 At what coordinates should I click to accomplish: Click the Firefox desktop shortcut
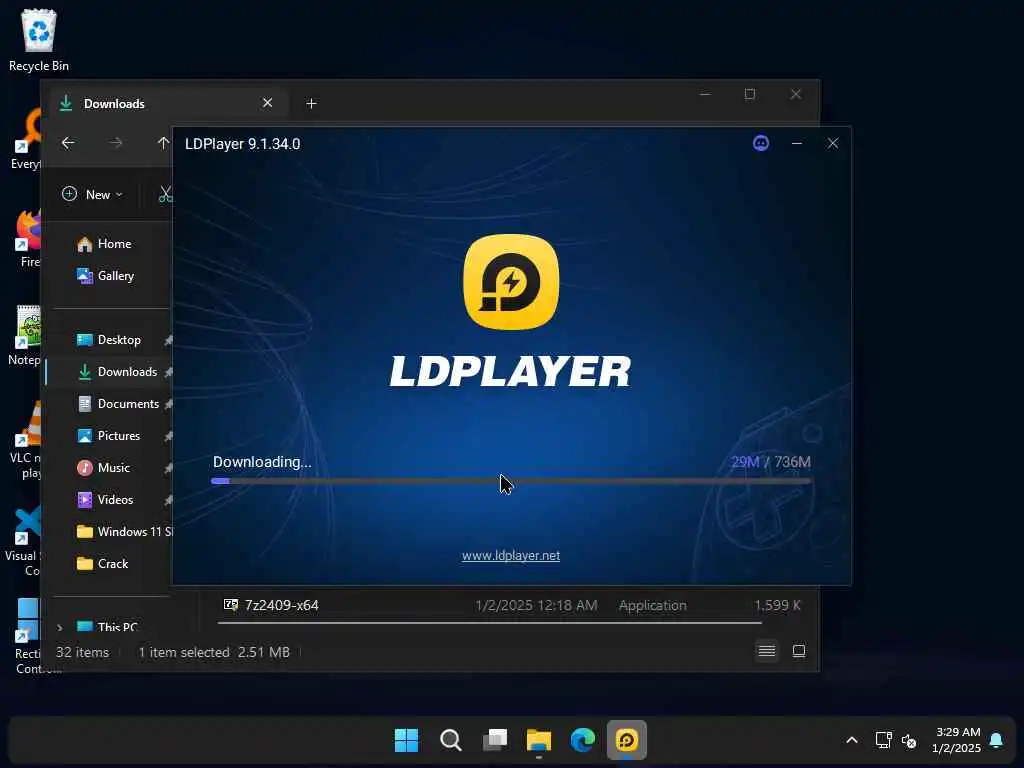click(29, 238)
